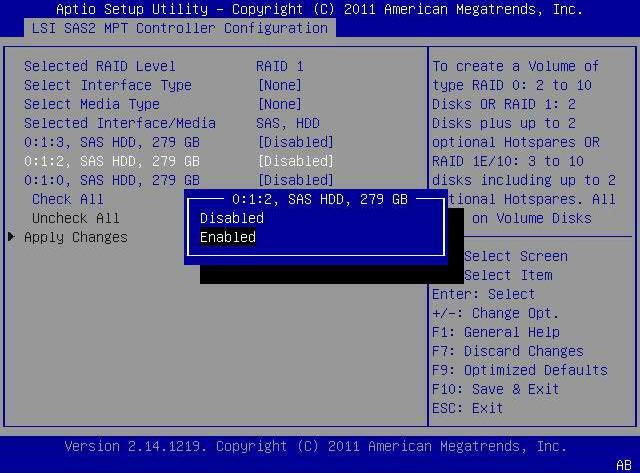Click the Select Interface Type label
The image size is (640, 473).
108,85
